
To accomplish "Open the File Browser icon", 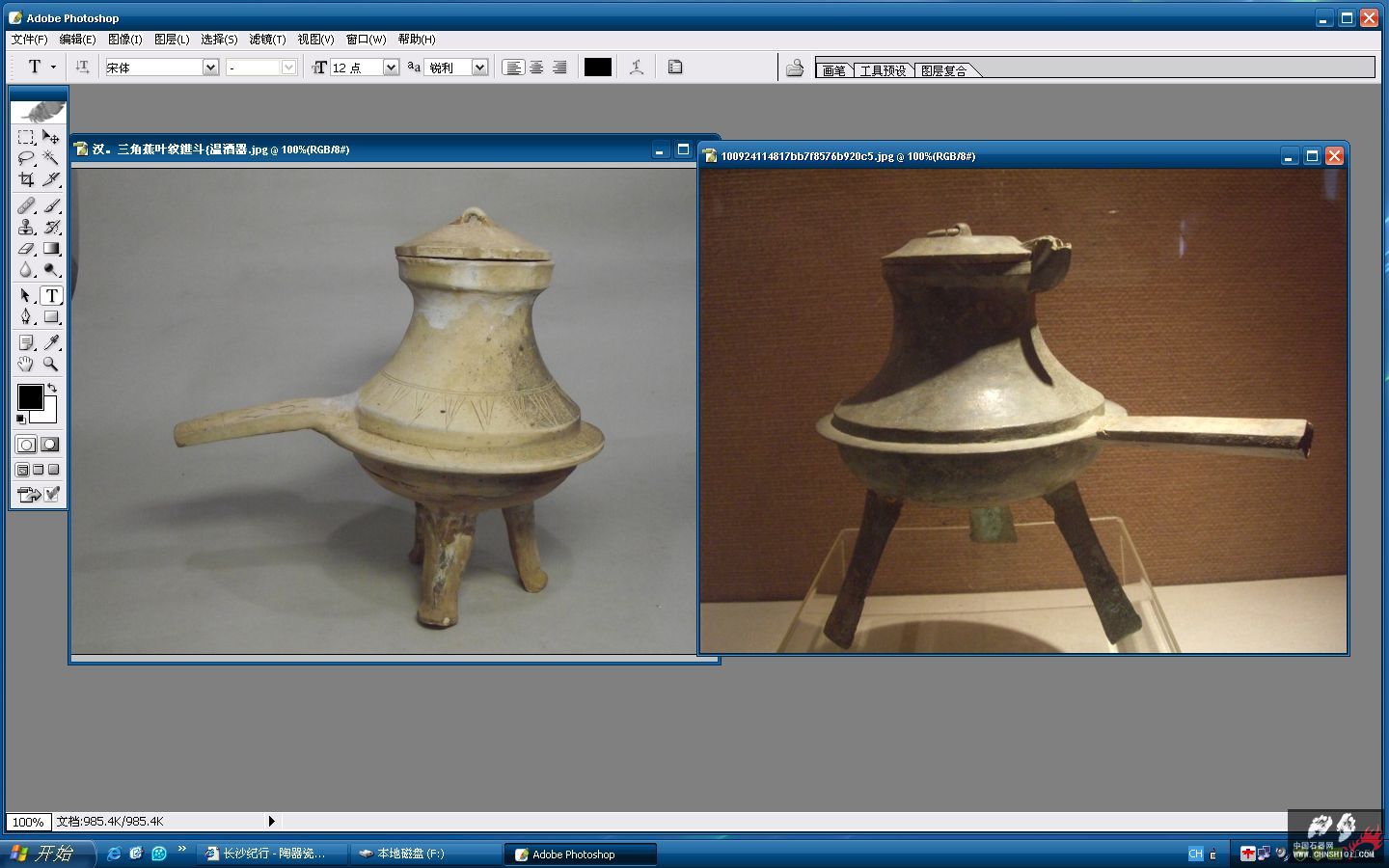I will pyautogui.click(x=795, y=68).
